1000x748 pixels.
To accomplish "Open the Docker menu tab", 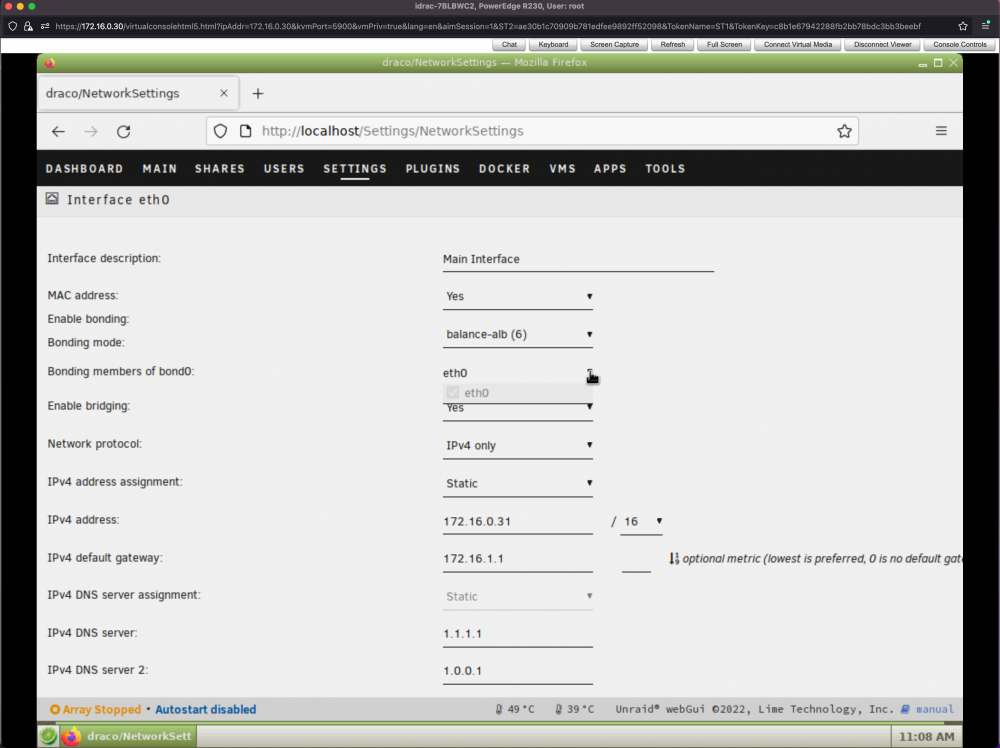I will [x=504, y=169].
